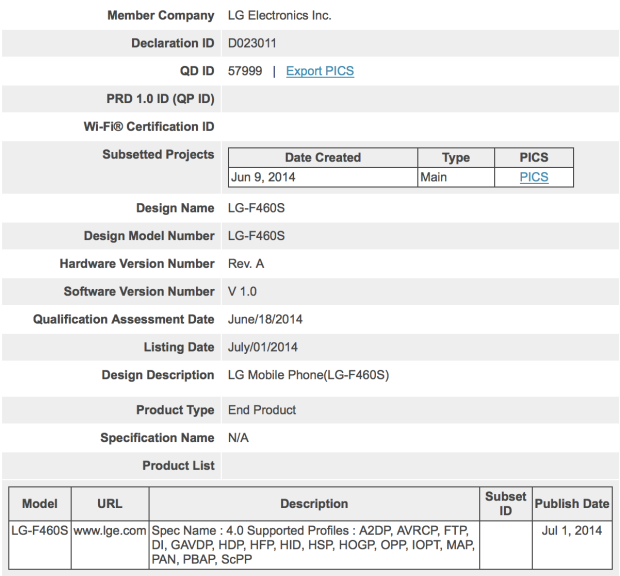This screenshot has height=576, width=620.
Task: Select the Jun 9, 2014 date cell
Action: click(x=323, y=177)
